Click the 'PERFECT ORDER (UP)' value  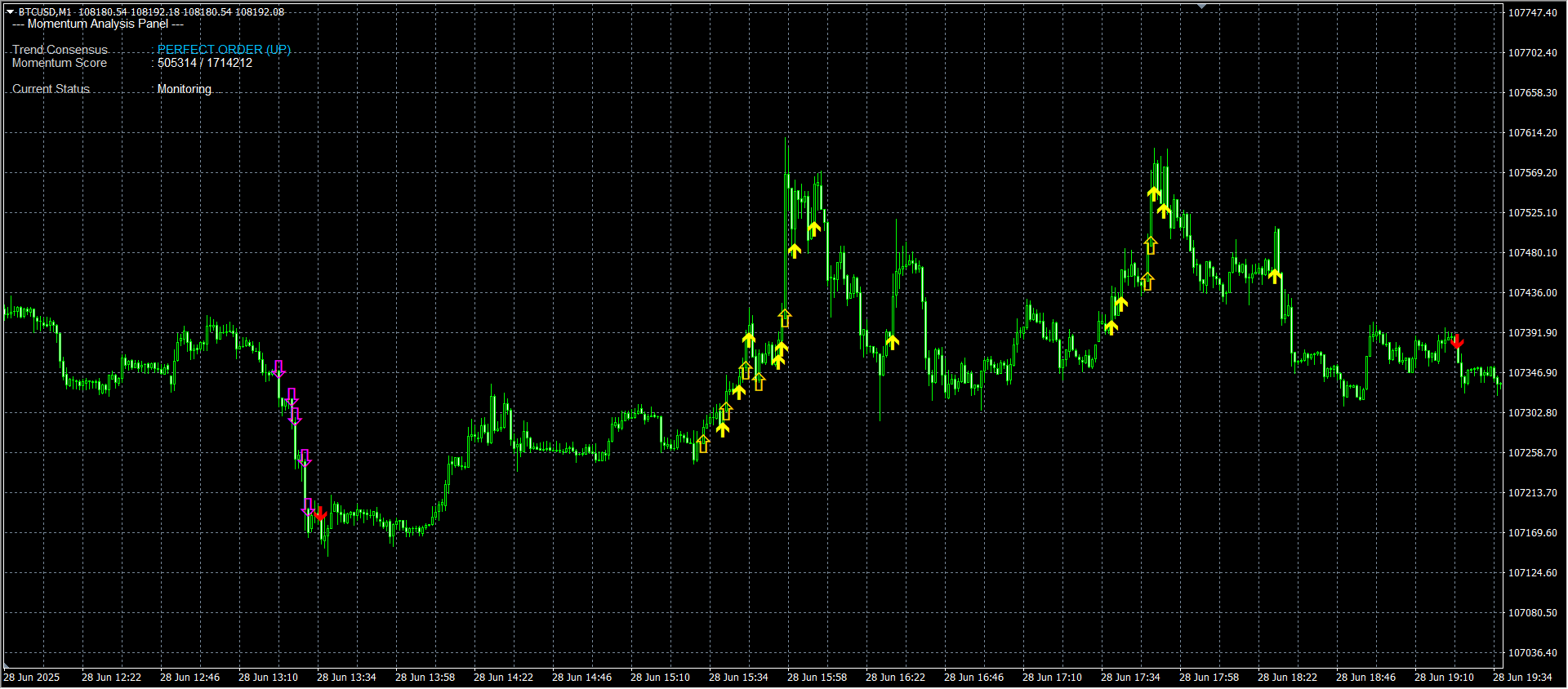click(224, 50)
